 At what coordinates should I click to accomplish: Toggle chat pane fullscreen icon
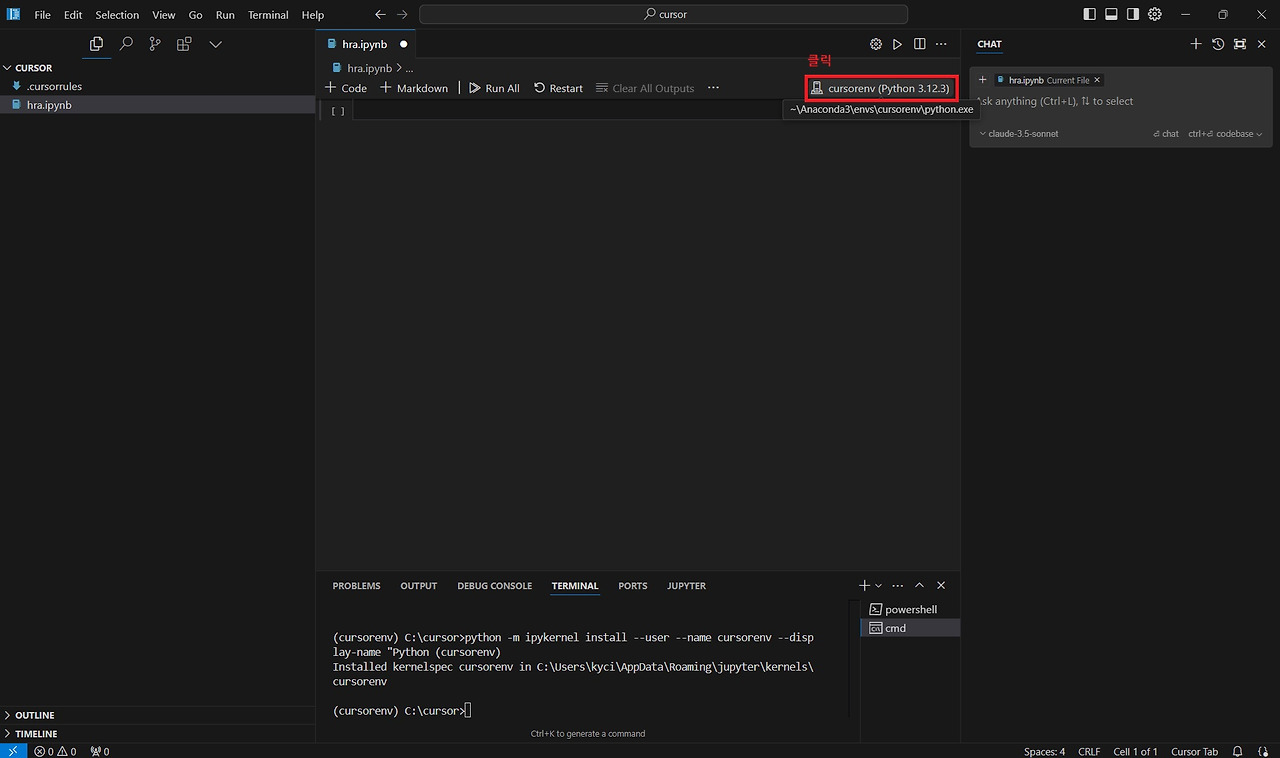1240,44
